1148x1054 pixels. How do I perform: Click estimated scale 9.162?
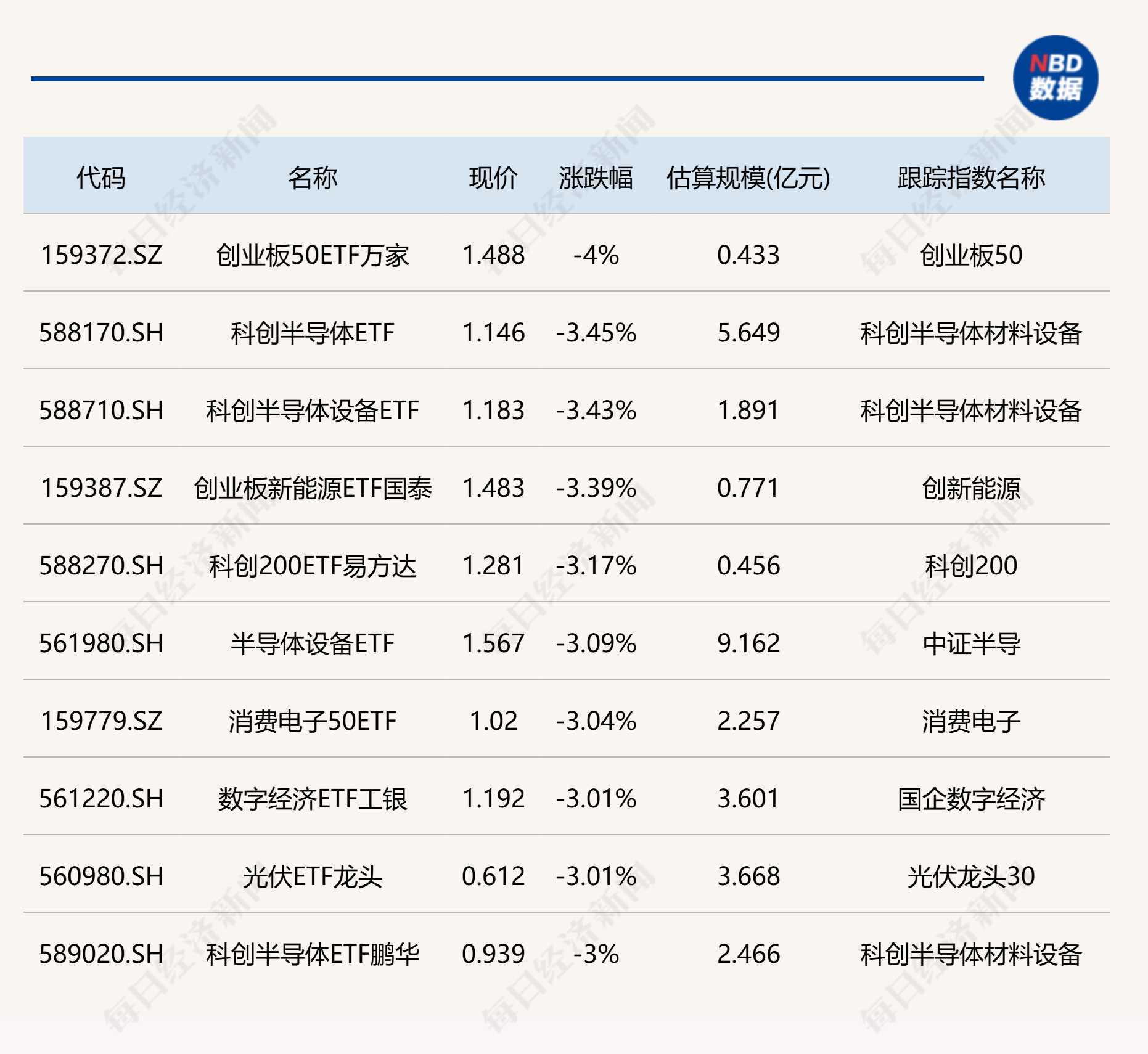748,643
